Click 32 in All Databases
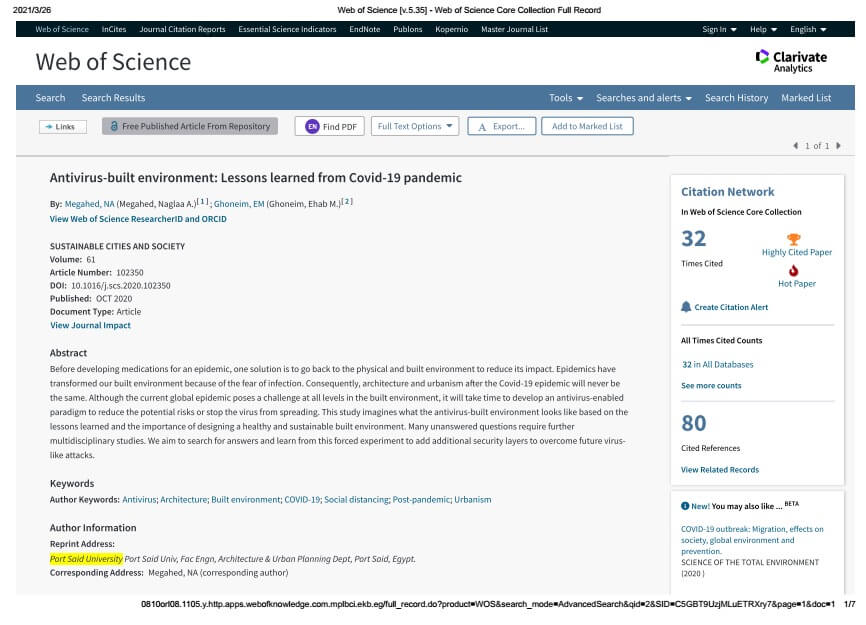This screenshot has height=625, width=866. coord(717,364)
